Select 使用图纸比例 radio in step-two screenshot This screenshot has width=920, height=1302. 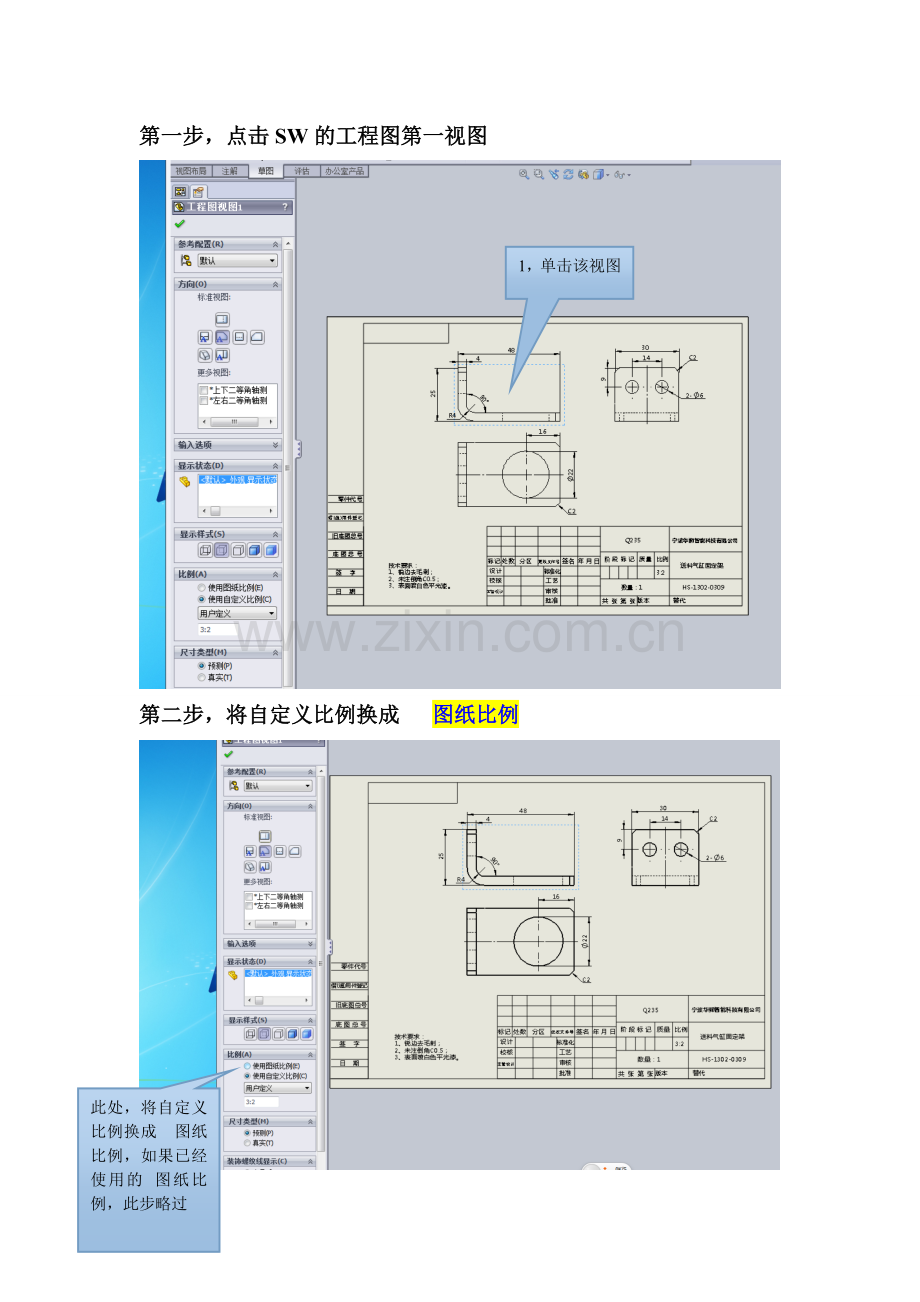(247, 1066)
